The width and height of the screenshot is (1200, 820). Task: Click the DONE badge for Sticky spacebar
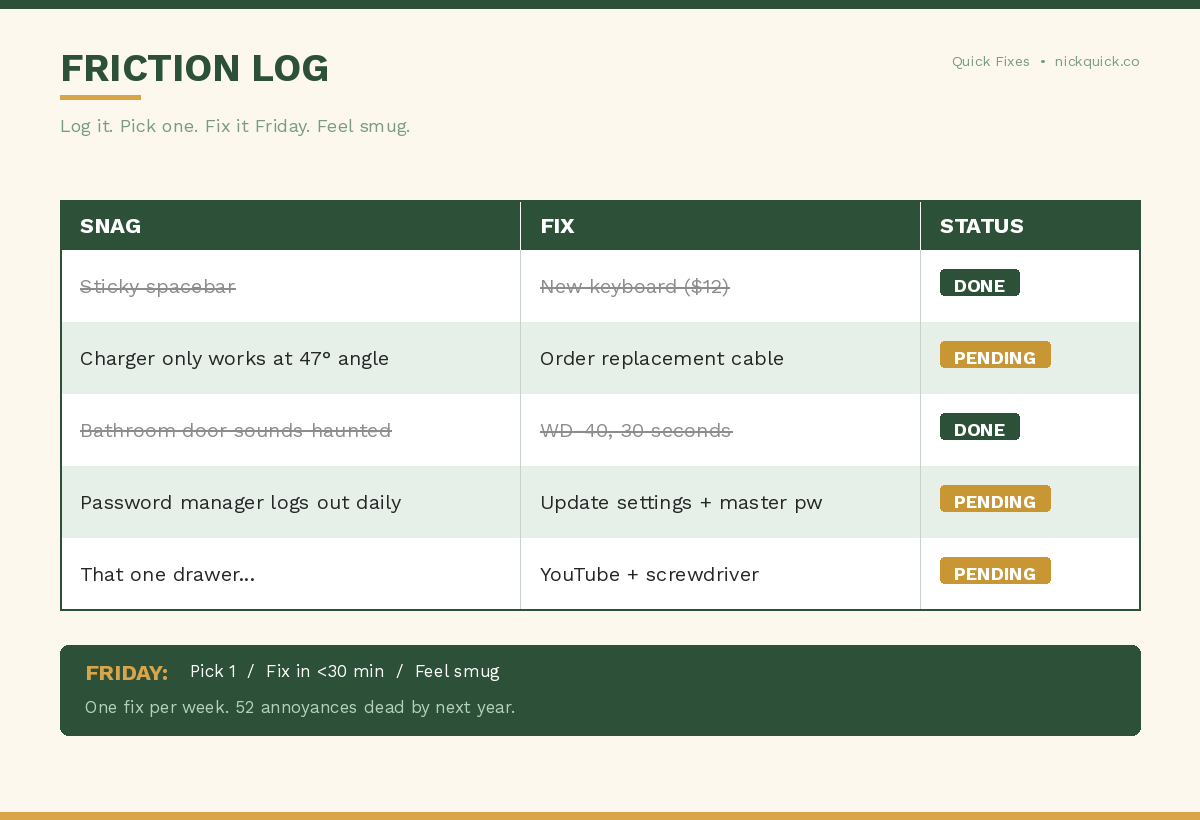[x=979, y=283]
